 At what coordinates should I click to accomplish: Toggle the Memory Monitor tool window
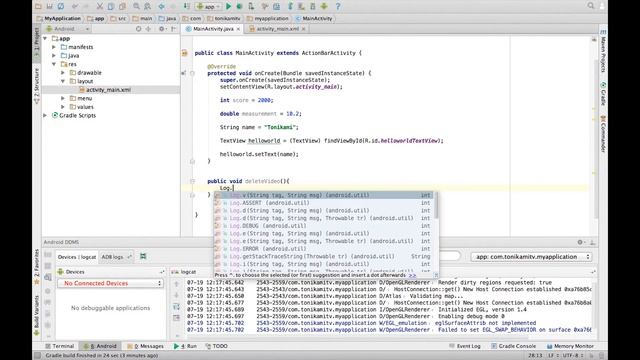pos(570,346)
